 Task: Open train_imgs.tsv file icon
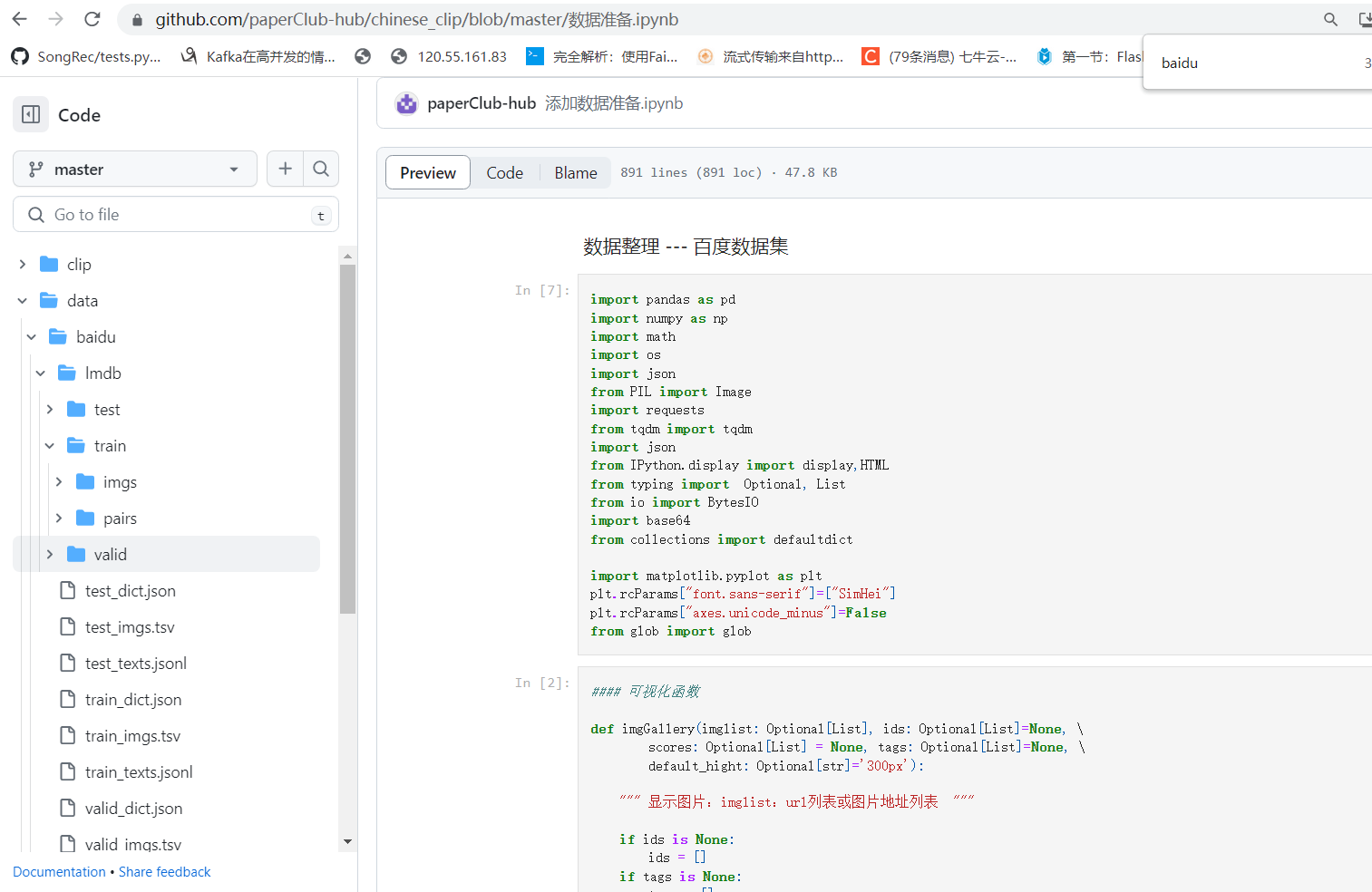[x=67, y=735]
